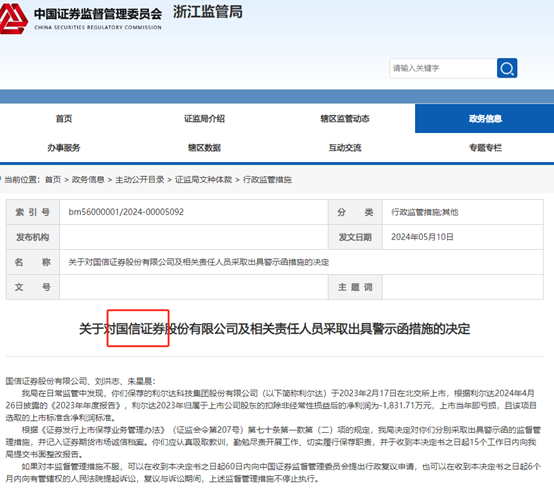The image size is (554, 492).
Task: Click the 分类 label cell
Action: [x=355, y=212]
